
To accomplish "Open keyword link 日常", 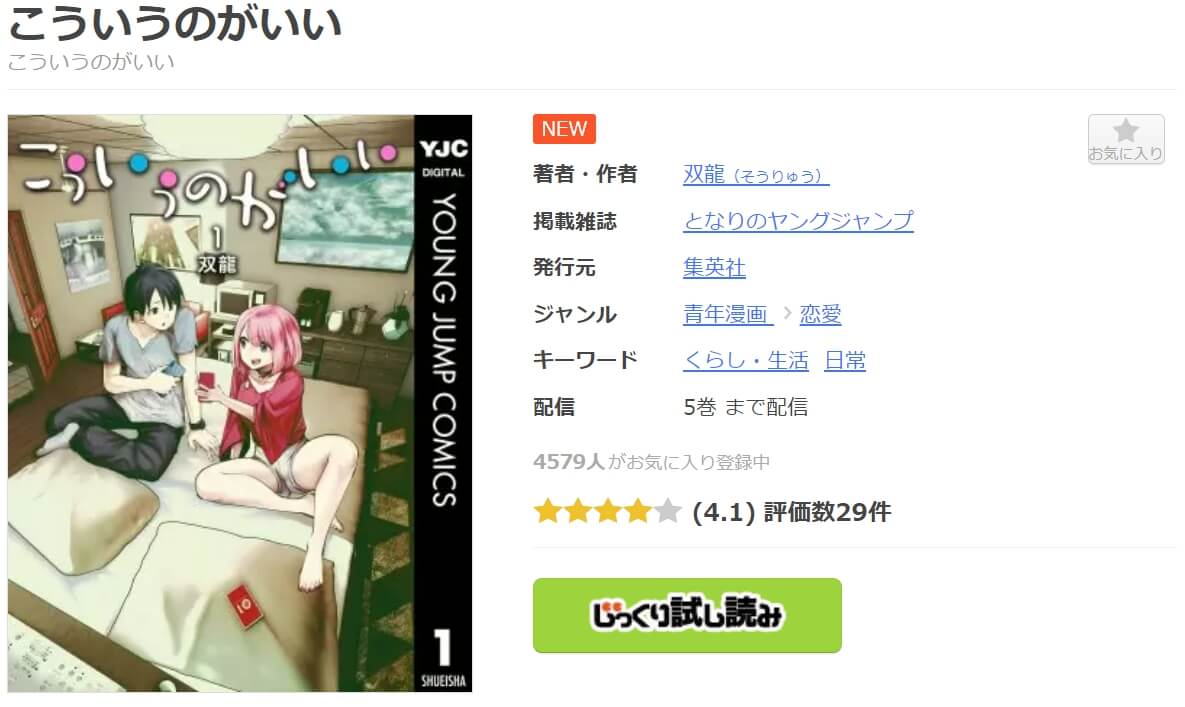I will click(x=845, y=360).
